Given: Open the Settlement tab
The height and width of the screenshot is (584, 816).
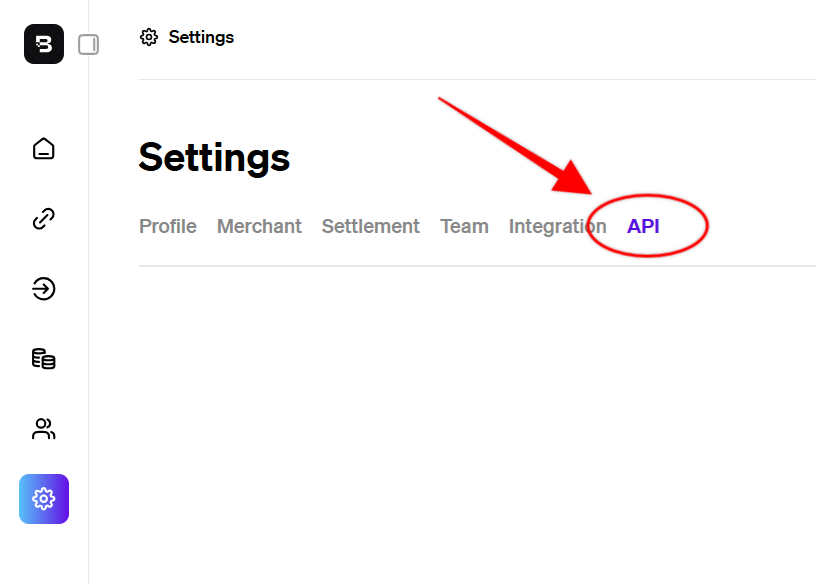Looking at the screenshot, I should pyautogui.click(x=371, y=226).
